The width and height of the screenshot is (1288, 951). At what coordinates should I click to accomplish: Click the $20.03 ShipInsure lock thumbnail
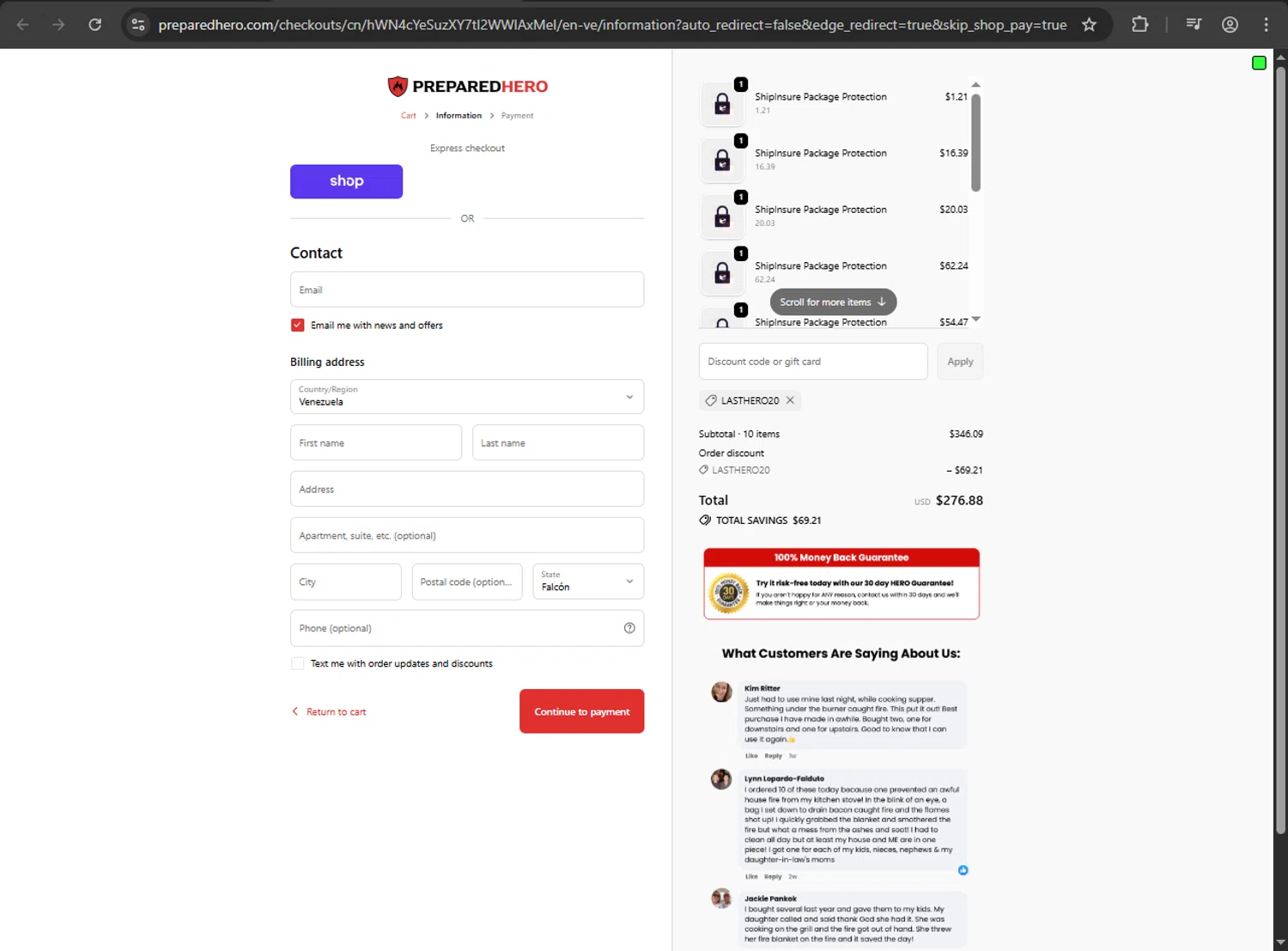(722, 216)
